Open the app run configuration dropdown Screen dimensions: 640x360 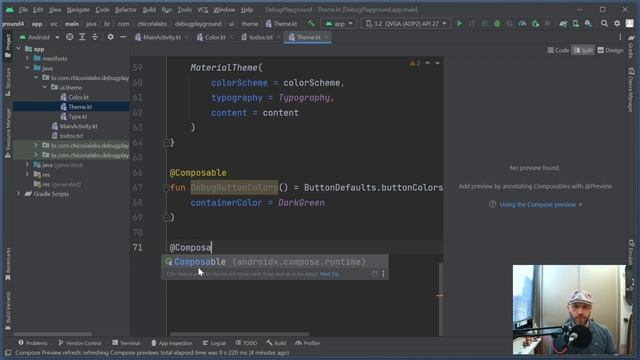point(339,24)
